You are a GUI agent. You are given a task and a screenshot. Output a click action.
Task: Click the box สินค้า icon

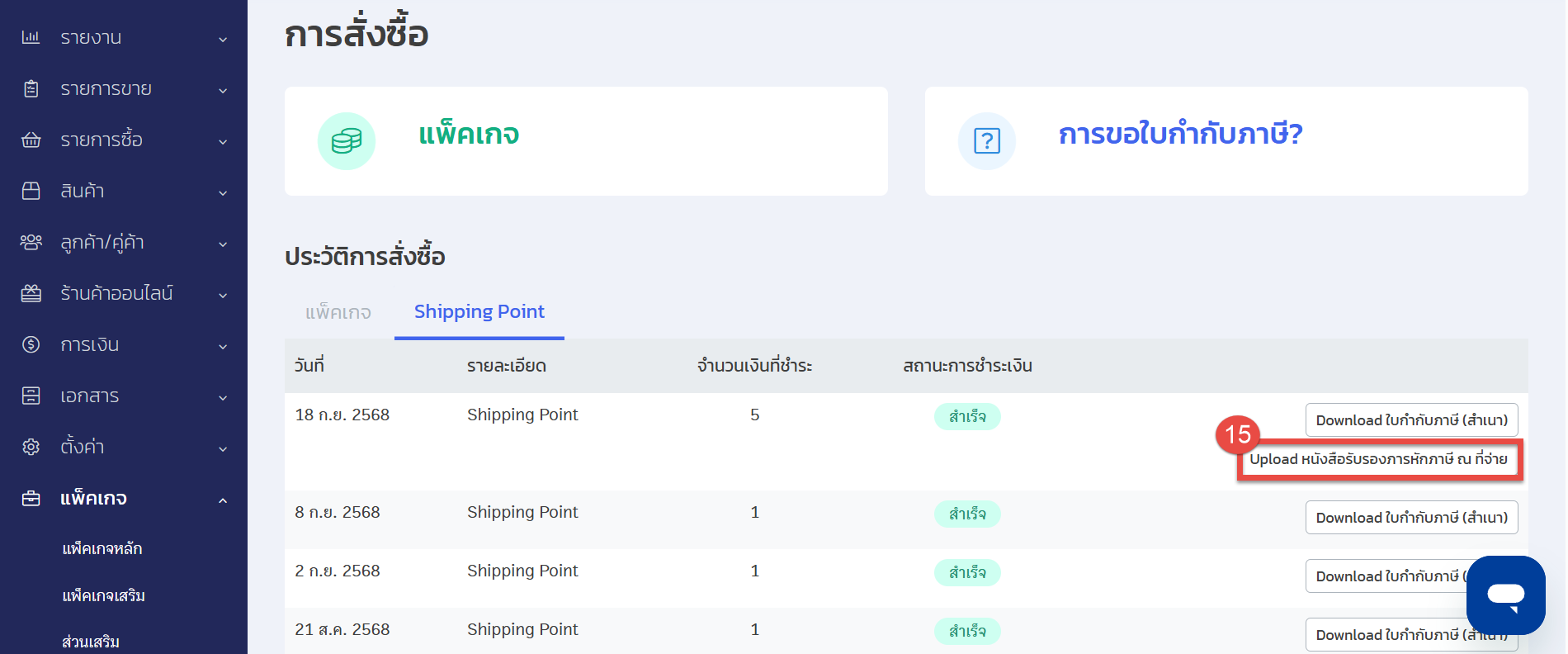pos(31,191)
